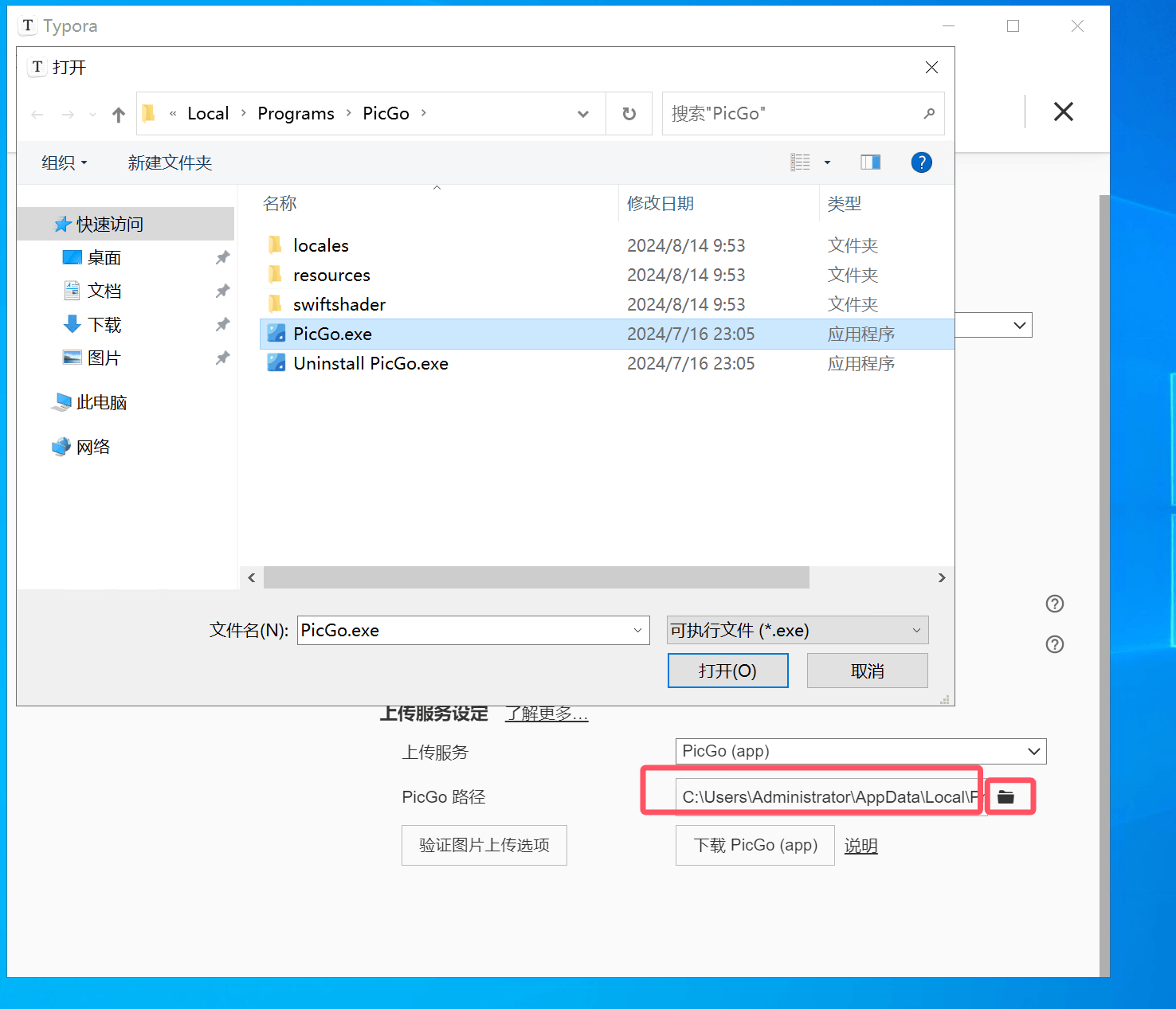Click pin icon beside 图片

(x=222, y=358)
